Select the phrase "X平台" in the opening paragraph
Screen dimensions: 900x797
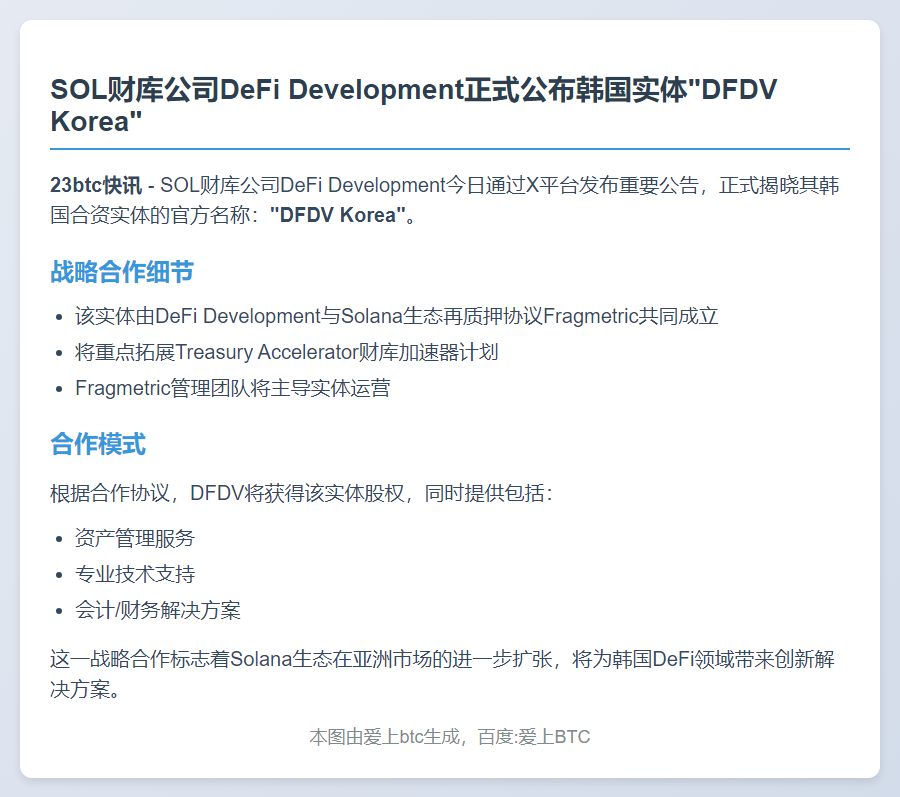[555, 184]
